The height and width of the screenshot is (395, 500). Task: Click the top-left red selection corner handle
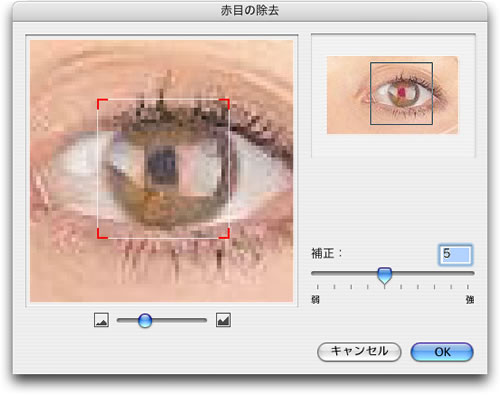[x=102, y=103]
